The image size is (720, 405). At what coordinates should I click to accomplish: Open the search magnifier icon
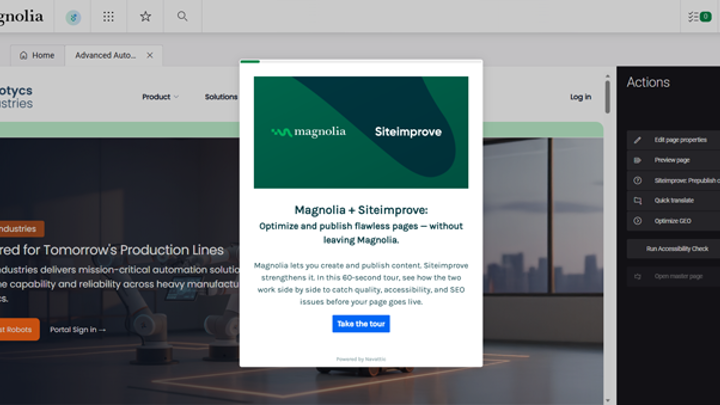point(182,17)
